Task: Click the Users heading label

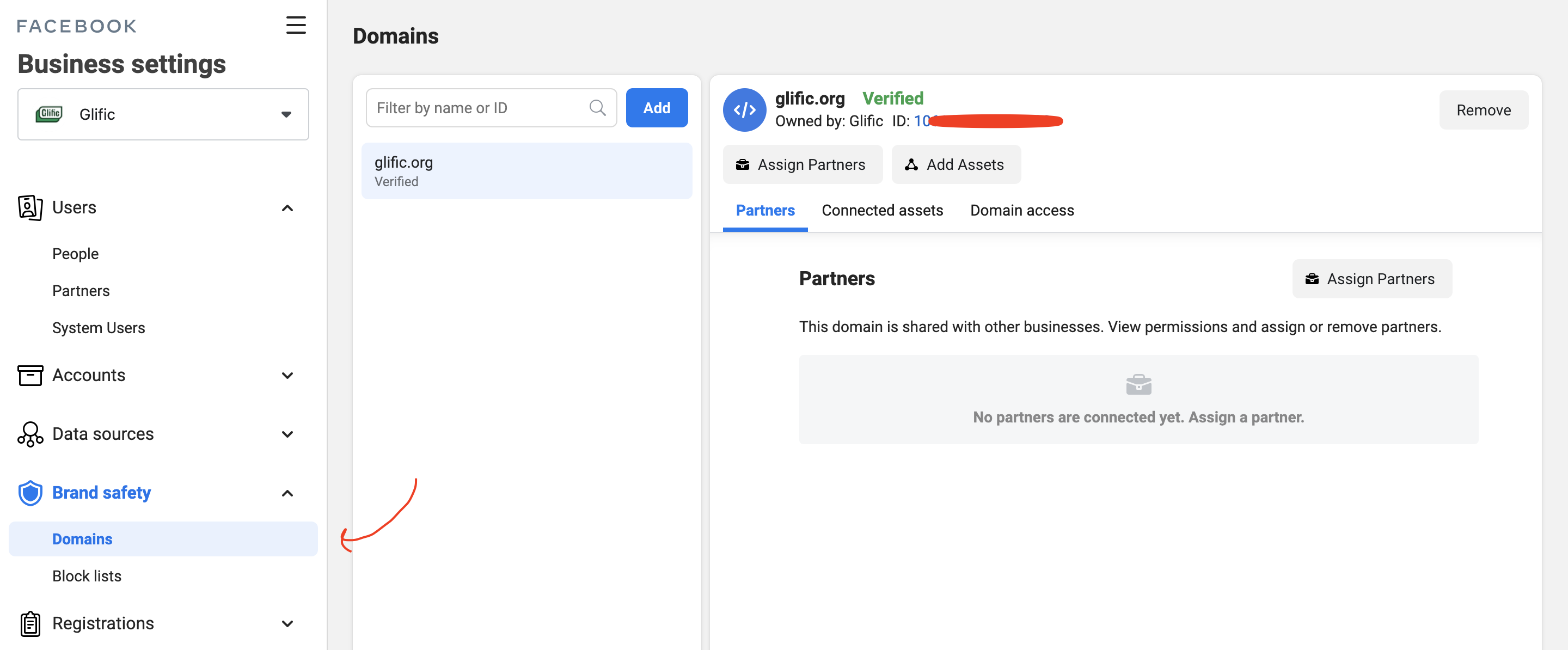Action: (74, 207)
